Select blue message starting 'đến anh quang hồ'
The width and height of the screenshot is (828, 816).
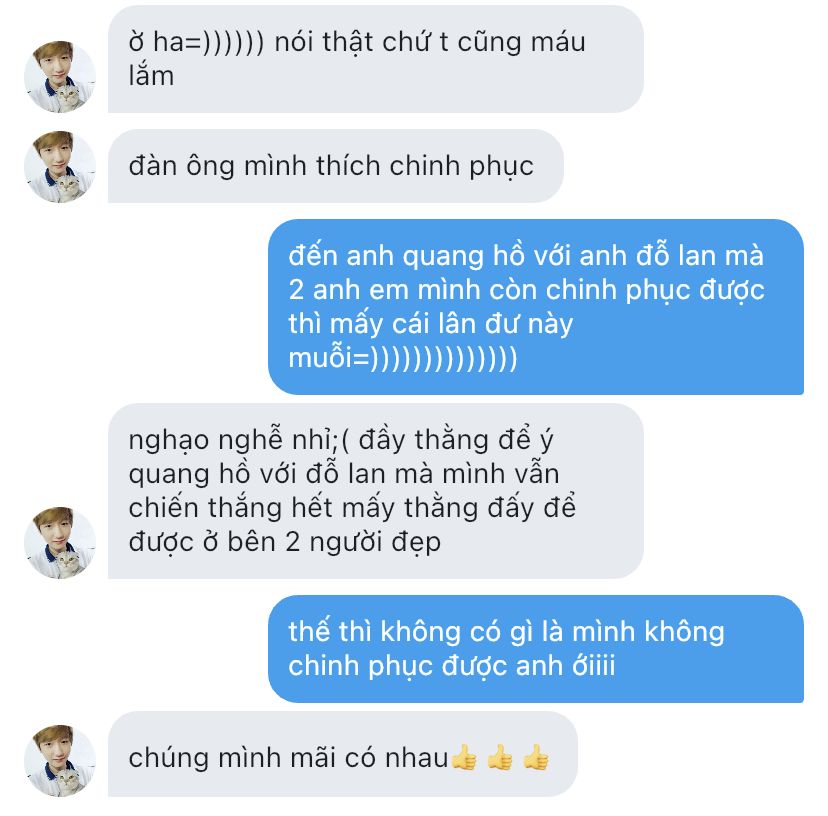(536, 307)
